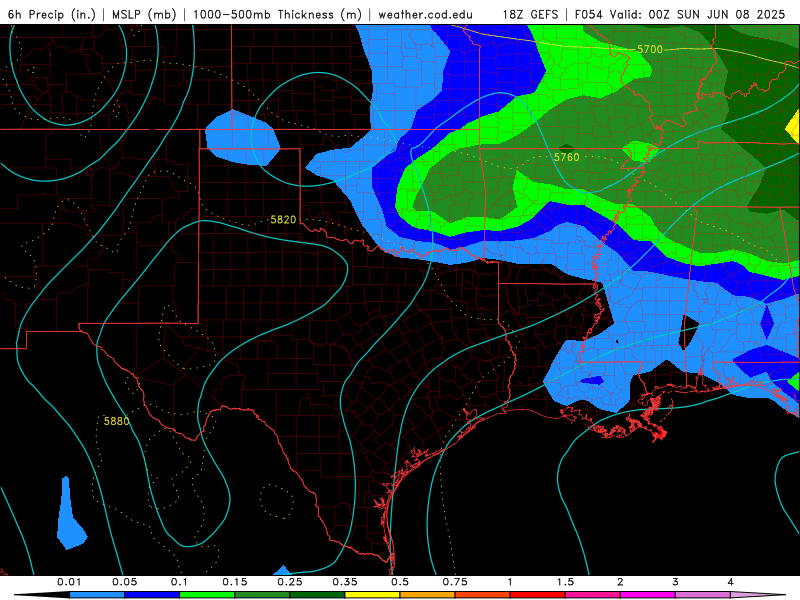Viewport: 800px width, 600px height.
Task: Click the '1000-500mb Thickness (m)' title text
Action: click(x=277, y=14)
